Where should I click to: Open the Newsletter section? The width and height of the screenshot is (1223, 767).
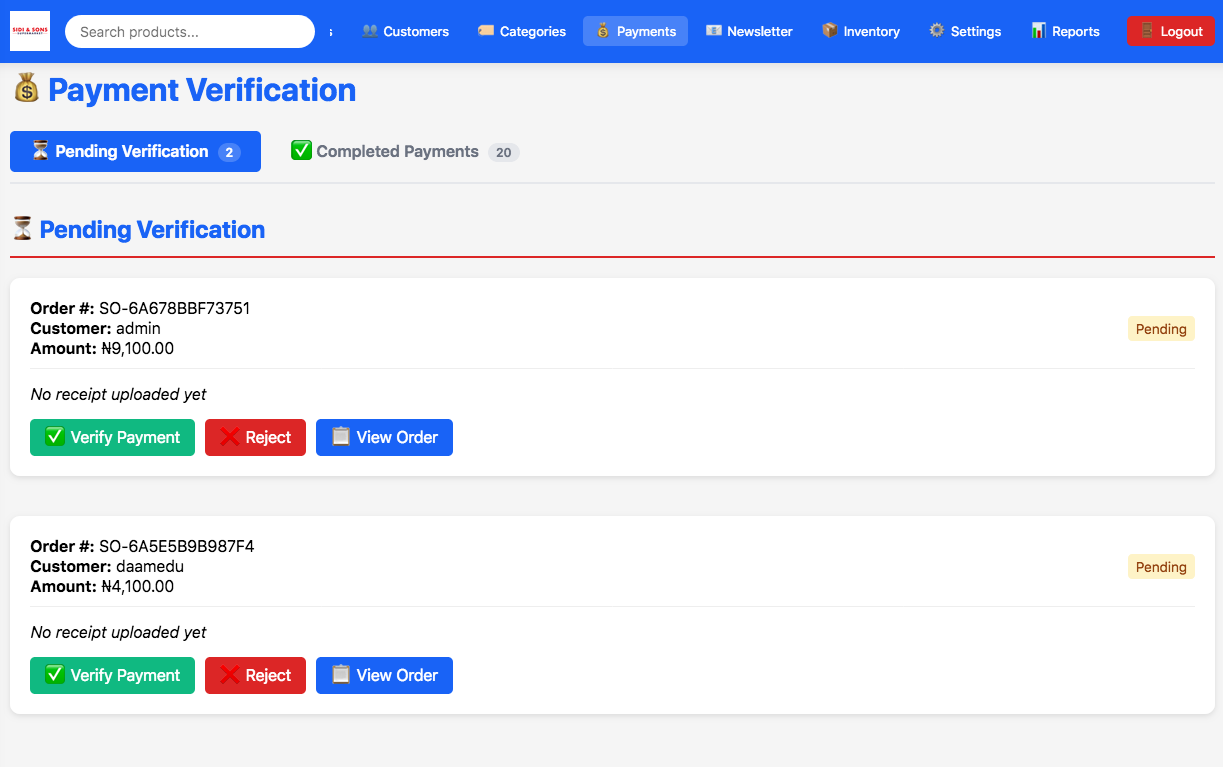point(749,31)
